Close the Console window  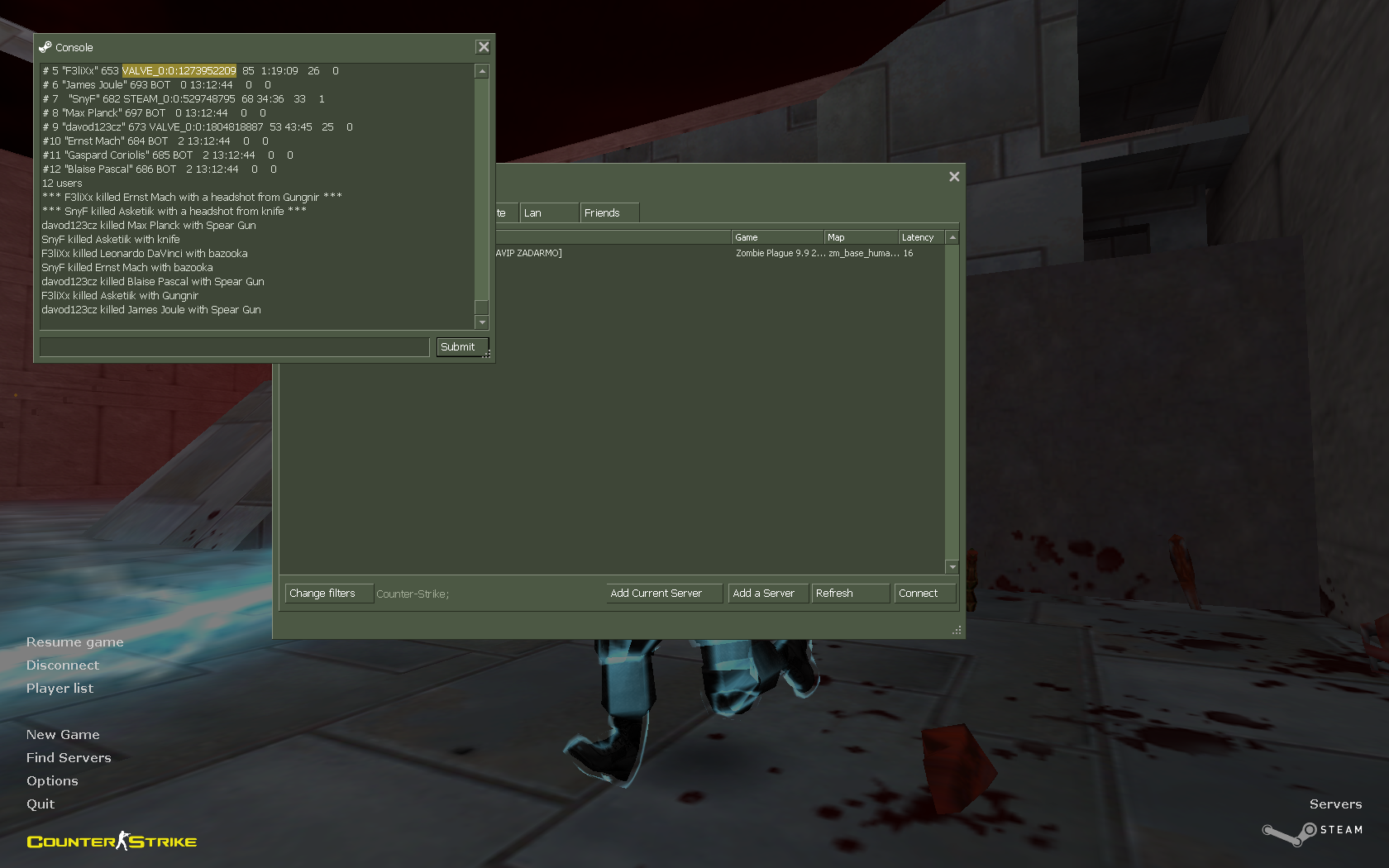point(484,47)
